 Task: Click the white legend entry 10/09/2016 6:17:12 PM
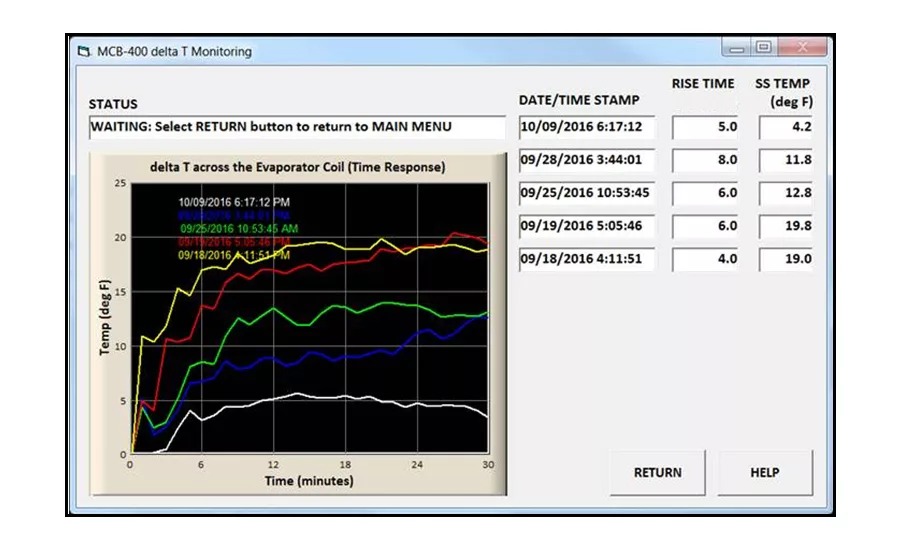click(234, 202)
